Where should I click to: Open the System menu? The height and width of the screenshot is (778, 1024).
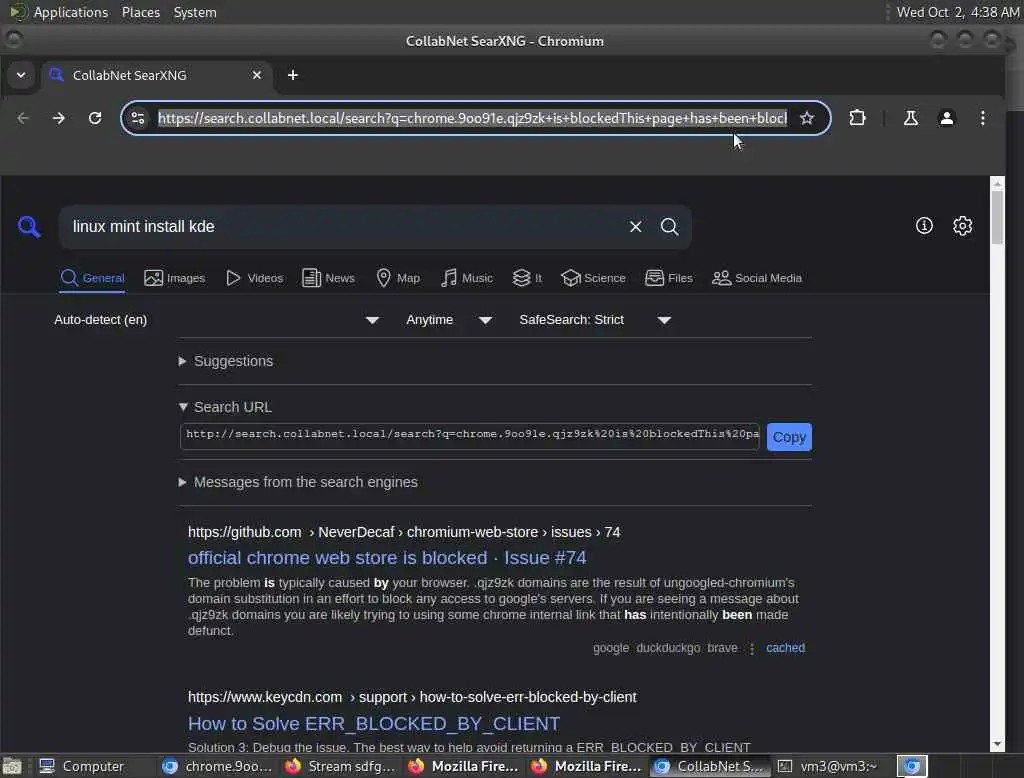coord(195,12)
